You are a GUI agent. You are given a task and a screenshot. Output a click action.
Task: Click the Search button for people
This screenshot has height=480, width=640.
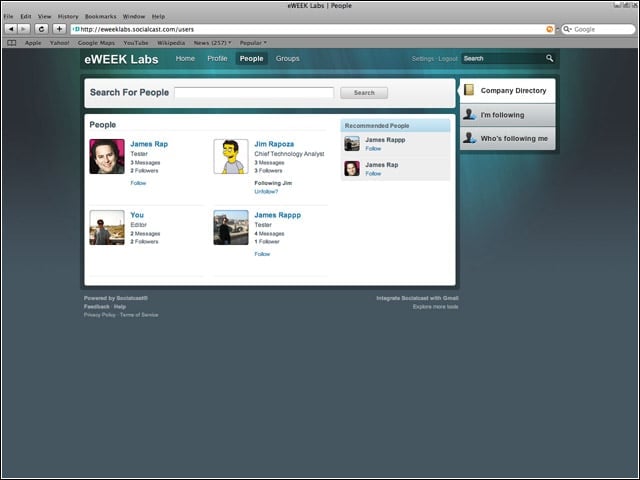(364, 93)
